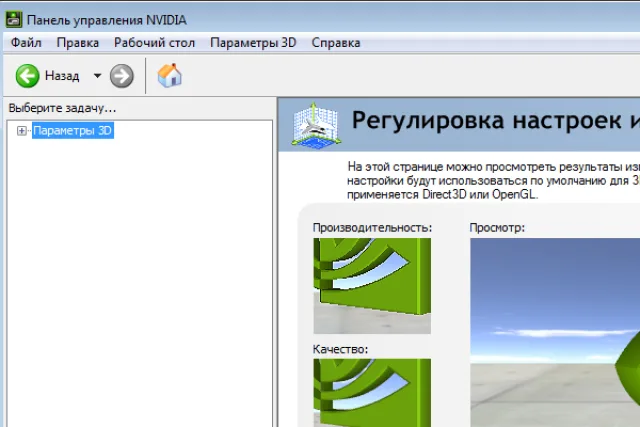Click the Качество: label
Viewport: 640px width, 427px height.
click(340, 349)
